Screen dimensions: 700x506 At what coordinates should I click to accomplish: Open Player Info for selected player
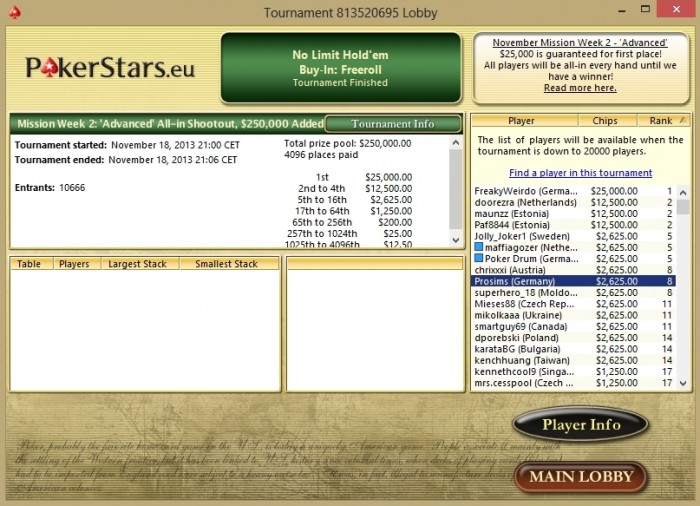point(581,424)
